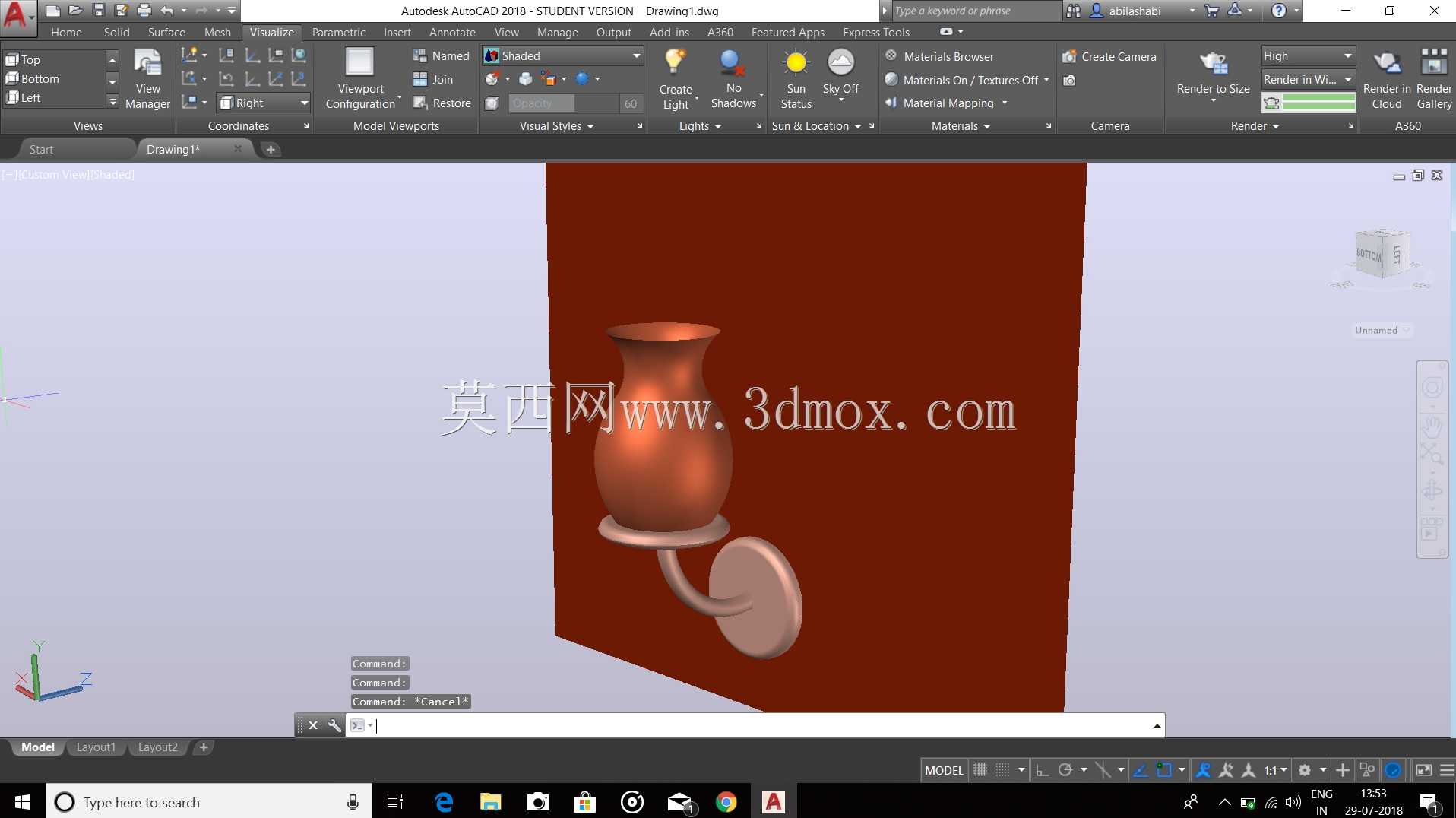This screenshot has height=818, width=1456.
Task: Open the Right UCS dropdown in Coordinates panel
Action: (x=264, y=103)
